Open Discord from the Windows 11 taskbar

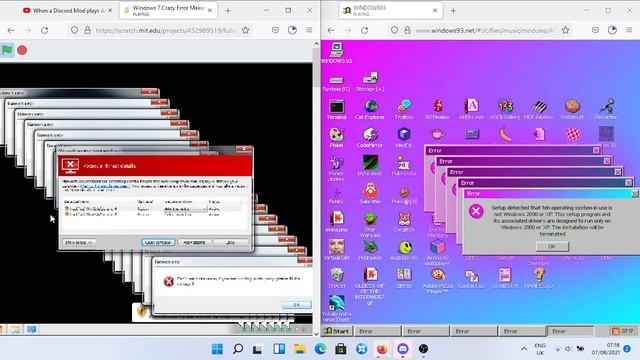coord(403,349)
